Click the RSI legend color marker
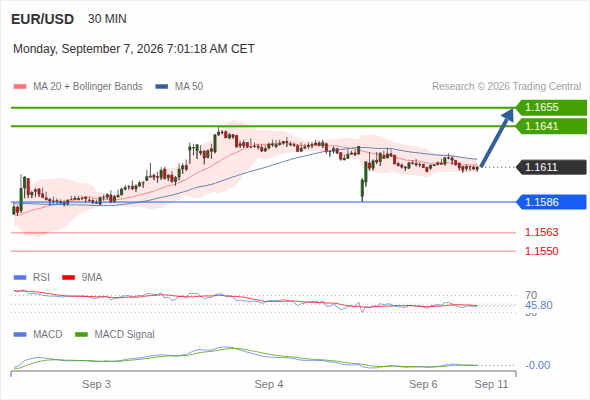Viewport: 590px width, 400px height. pos(20,278)
